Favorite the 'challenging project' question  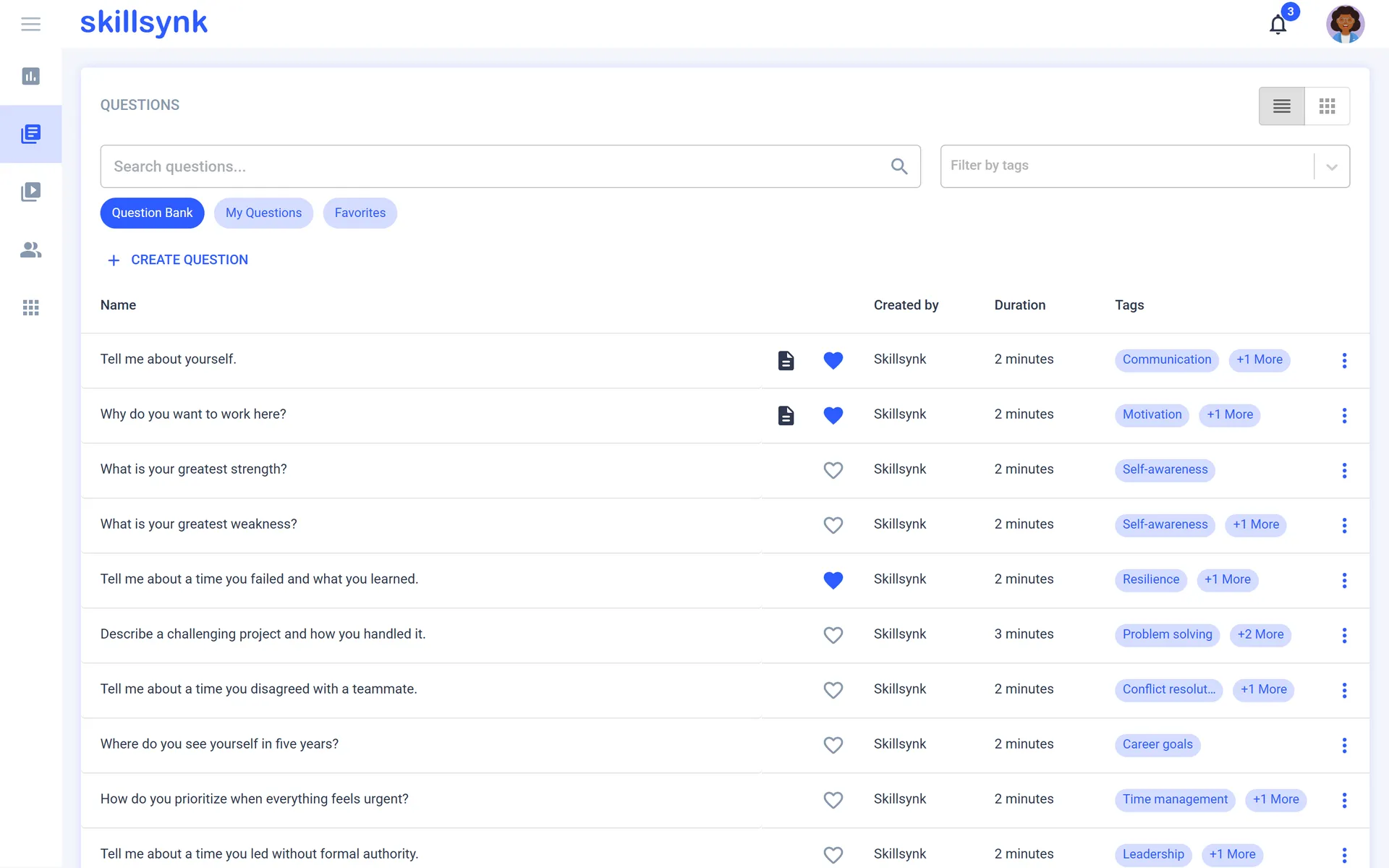(x=833, y=635)
